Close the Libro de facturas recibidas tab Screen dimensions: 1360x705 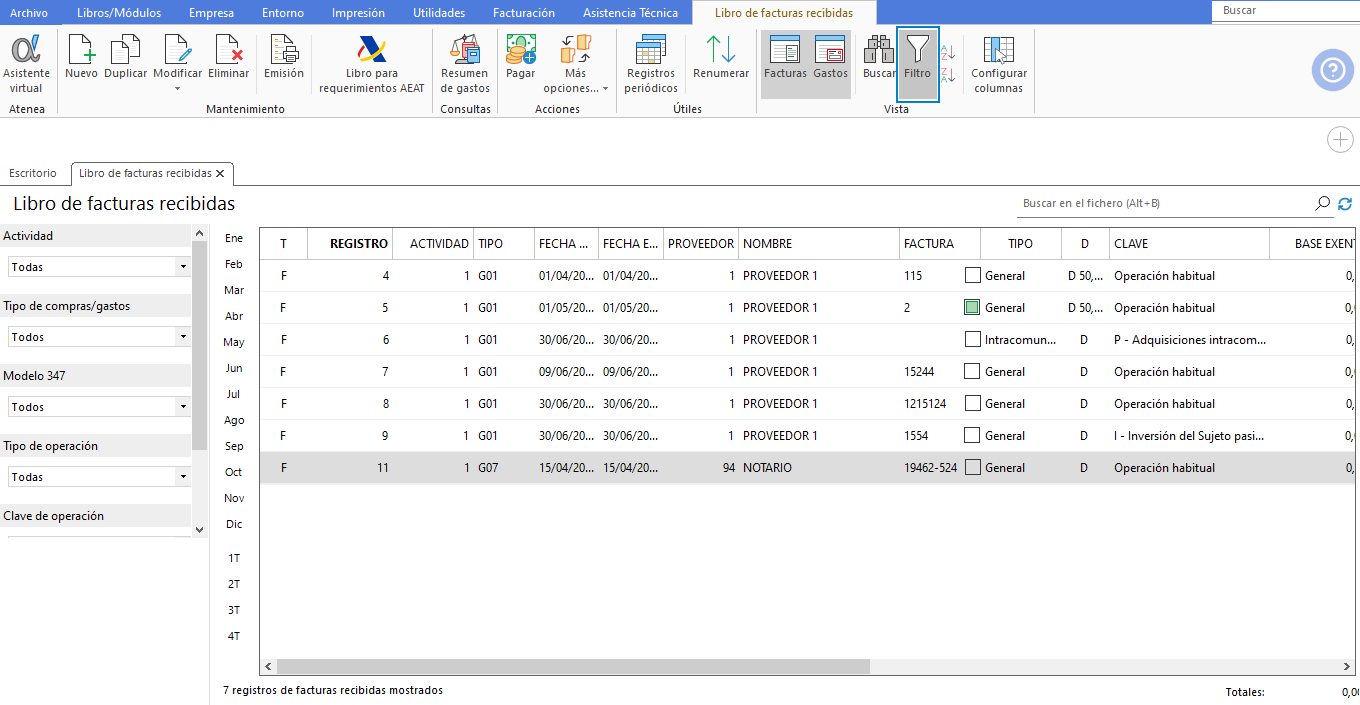click(219, 173)
